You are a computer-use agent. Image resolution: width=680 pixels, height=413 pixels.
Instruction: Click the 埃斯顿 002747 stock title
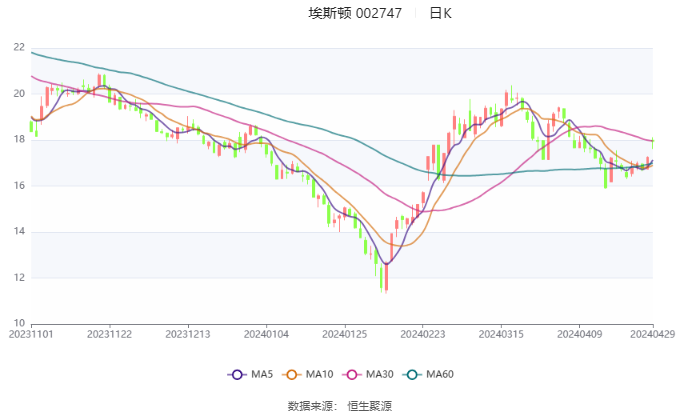click(x=355, y=14)
